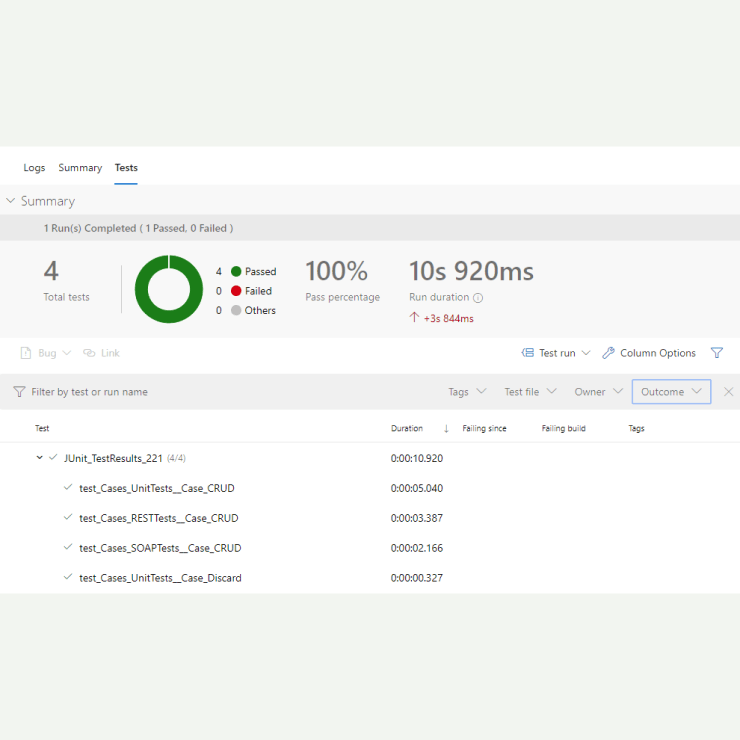The image size is (740, 740).
Task: Click the Link chain icon
Action: pos(89,353)
